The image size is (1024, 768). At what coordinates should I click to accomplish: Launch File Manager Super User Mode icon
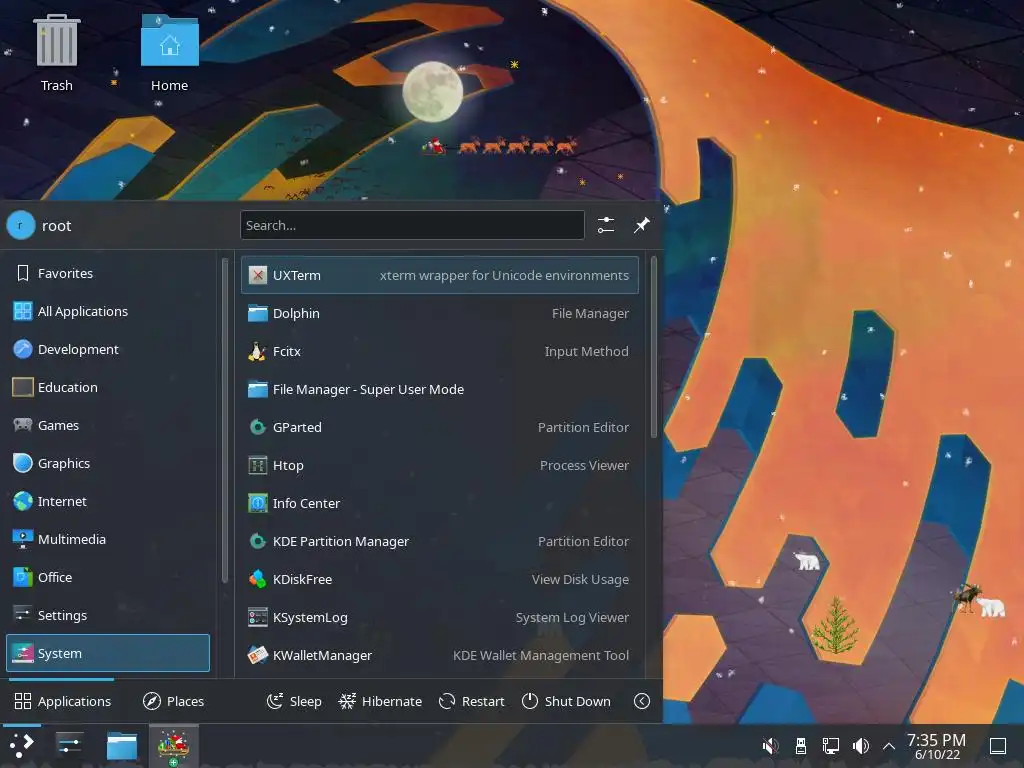click(258, 389)
